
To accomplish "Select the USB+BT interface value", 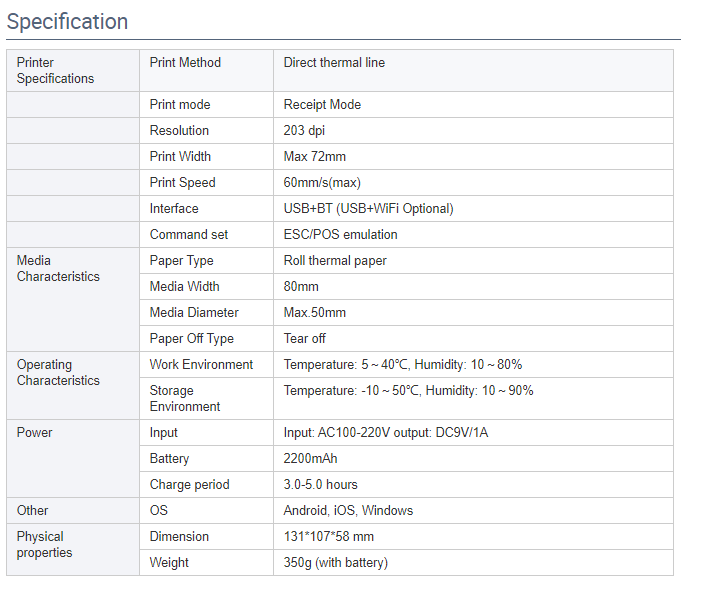I will click(368, 209).
